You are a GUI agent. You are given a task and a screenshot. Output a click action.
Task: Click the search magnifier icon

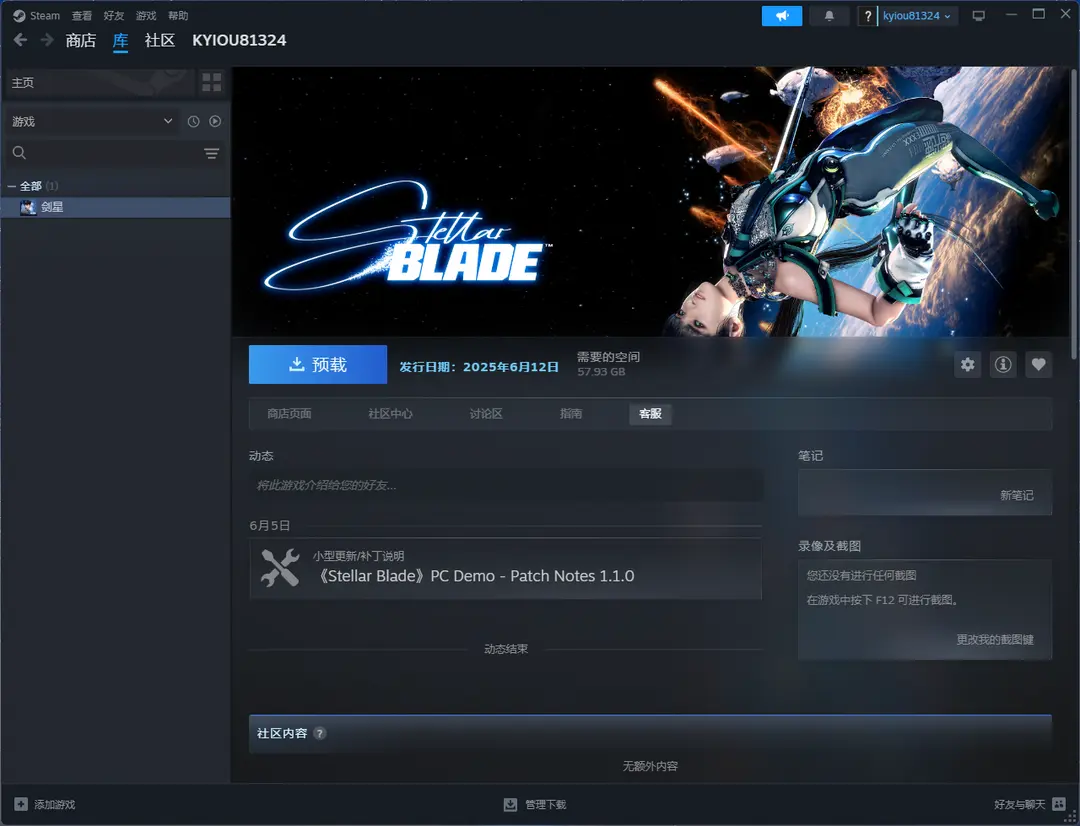[19, 153]
